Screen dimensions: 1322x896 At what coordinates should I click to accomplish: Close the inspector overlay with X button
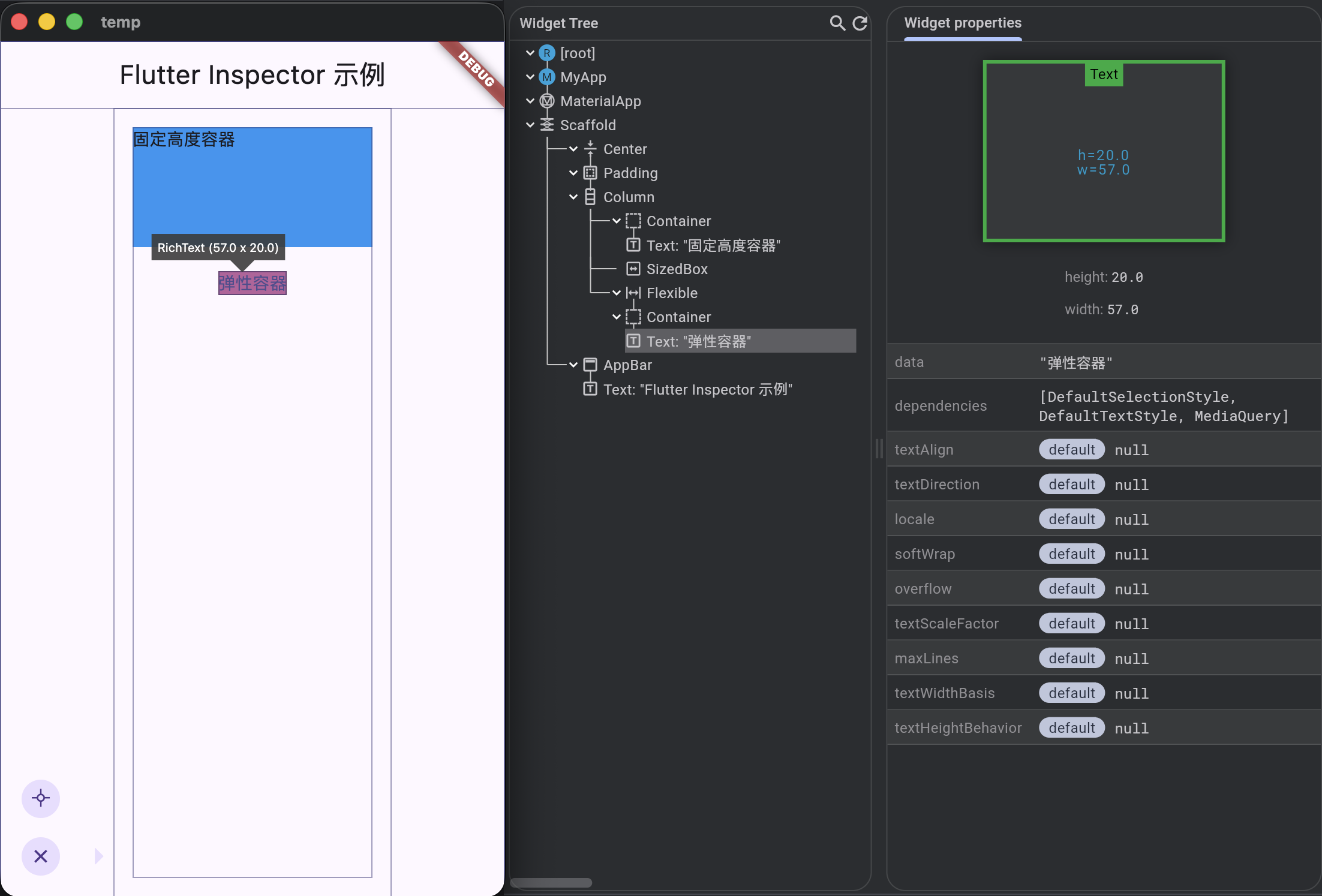[x=41, y=856]
